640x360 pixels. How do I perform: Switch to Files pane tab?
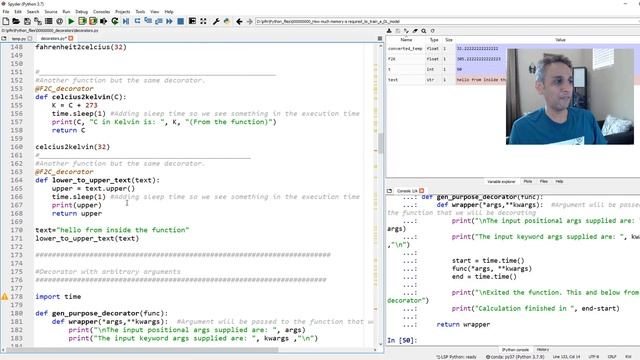click(544, 181)
